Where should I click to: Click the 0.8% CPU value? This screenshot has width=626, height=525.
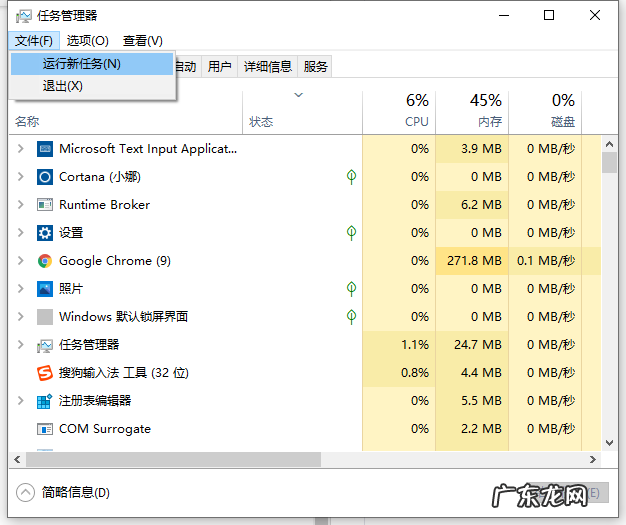415,372
